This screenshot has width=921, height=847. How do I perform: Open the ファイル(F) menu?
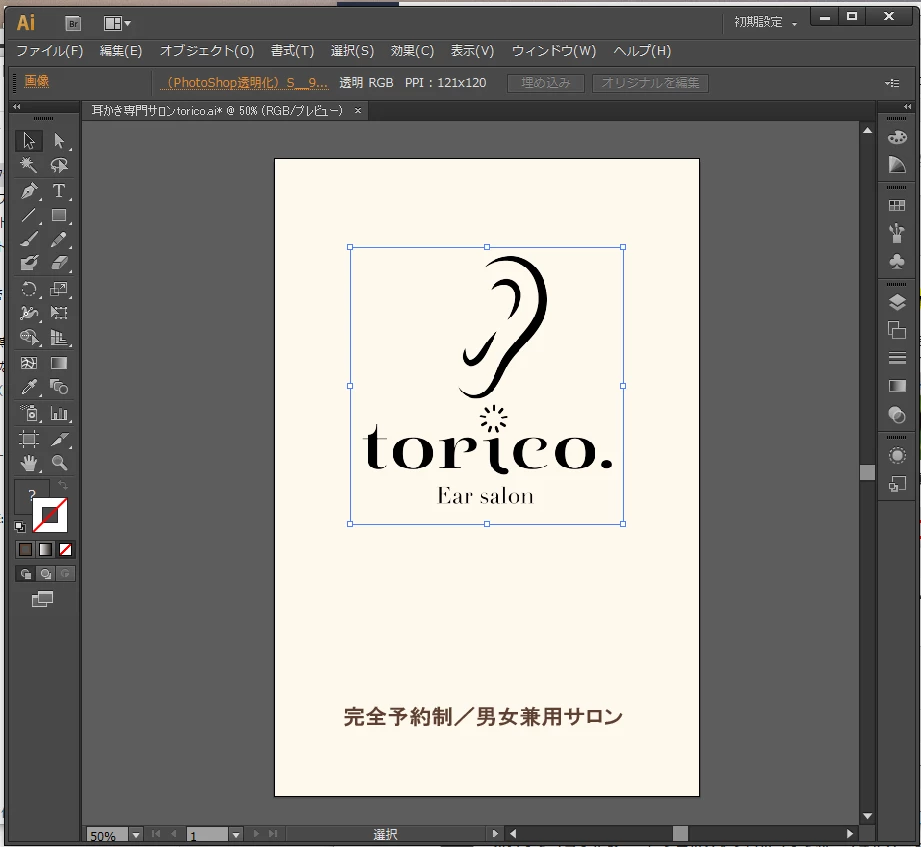[49, 51]
